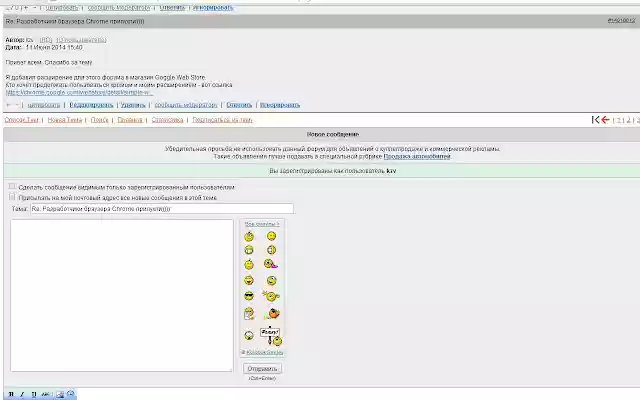Open the Статистика navigation link
Viewport: 640px width, 400px height.
[167, 120]
